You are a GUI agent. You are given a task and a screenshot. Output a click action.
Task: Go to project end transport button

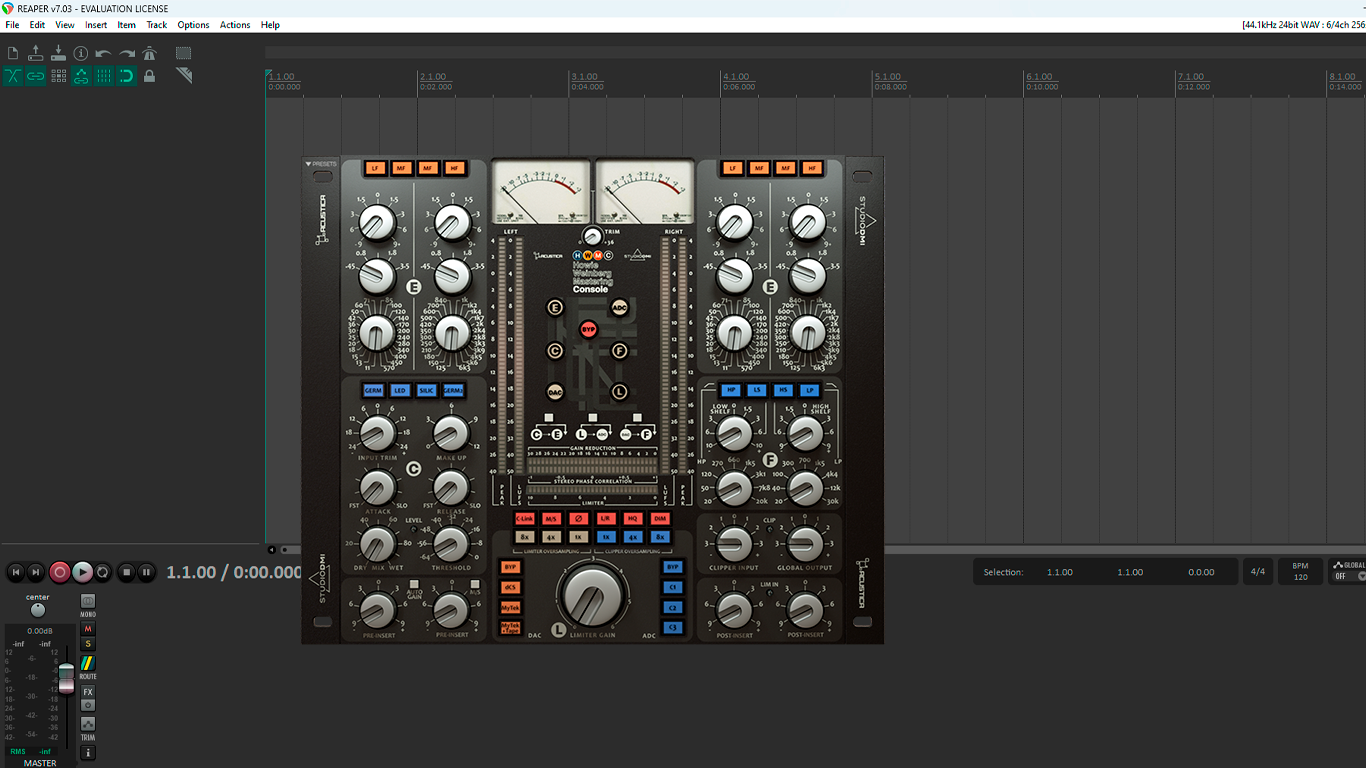coord(36,572)
